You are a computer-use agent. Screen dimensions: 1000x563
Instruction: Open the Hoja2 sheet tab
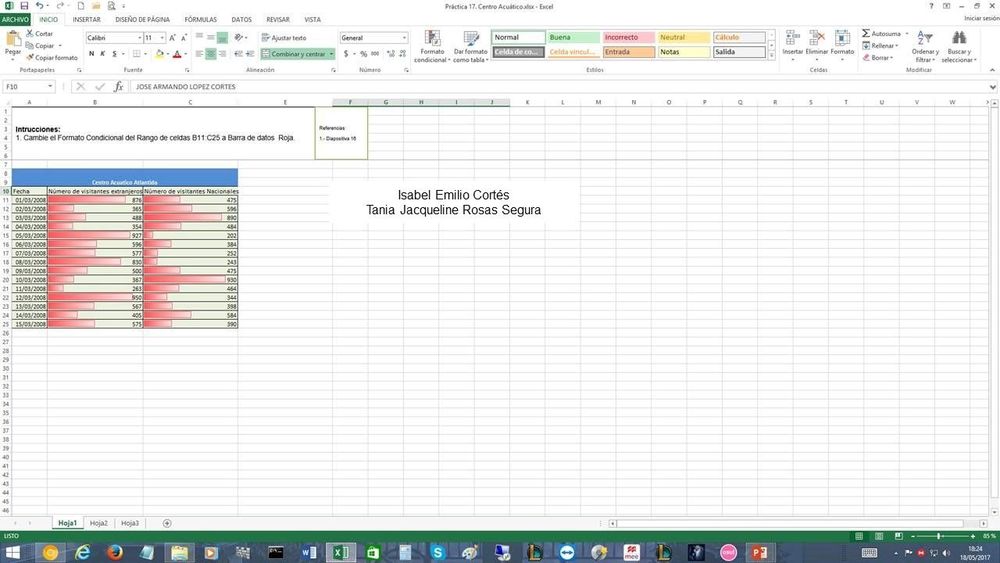tap(98, 523)
